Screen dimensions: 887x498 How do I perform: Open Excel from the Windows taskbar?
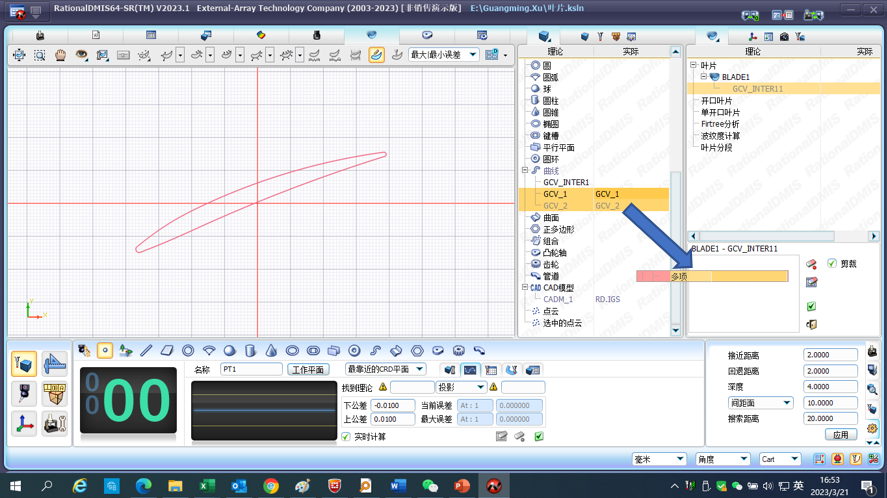(207, 486)
